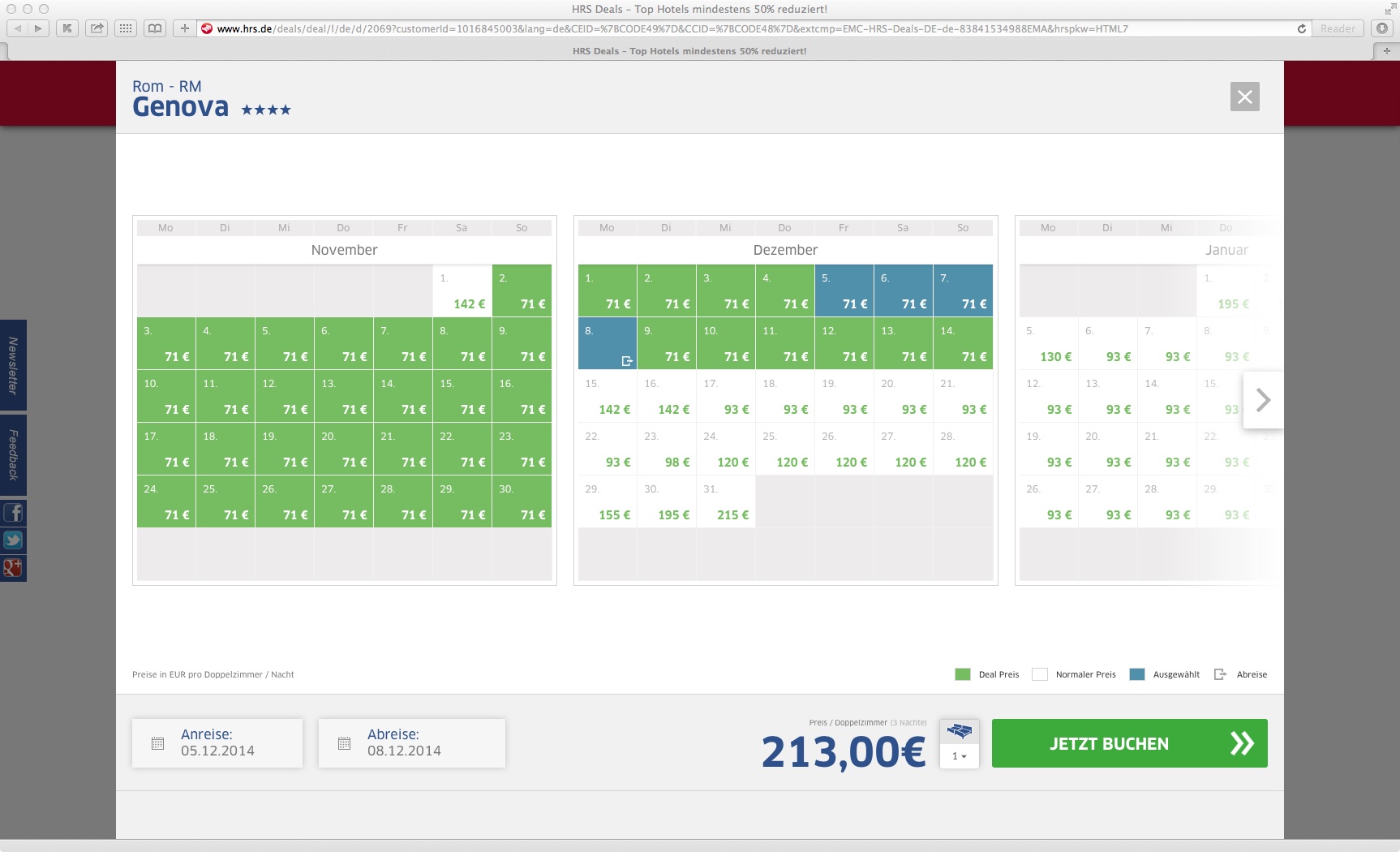Open the Facebook share icon
This screenshot has height=852, width=1400.
[13, 513]
